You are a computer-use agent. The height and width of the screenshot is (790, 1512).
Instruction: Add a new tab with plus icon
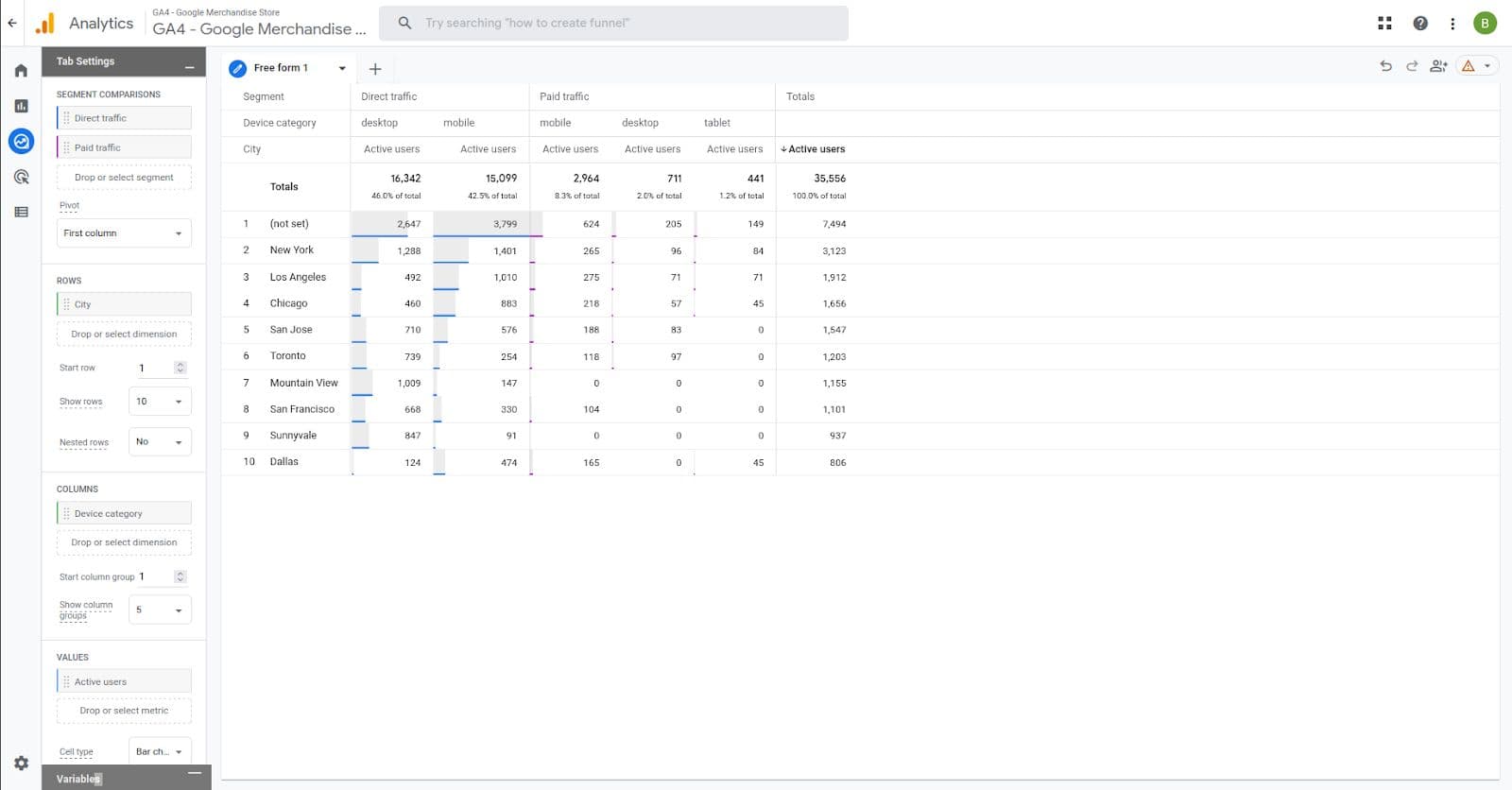point(375,69)
